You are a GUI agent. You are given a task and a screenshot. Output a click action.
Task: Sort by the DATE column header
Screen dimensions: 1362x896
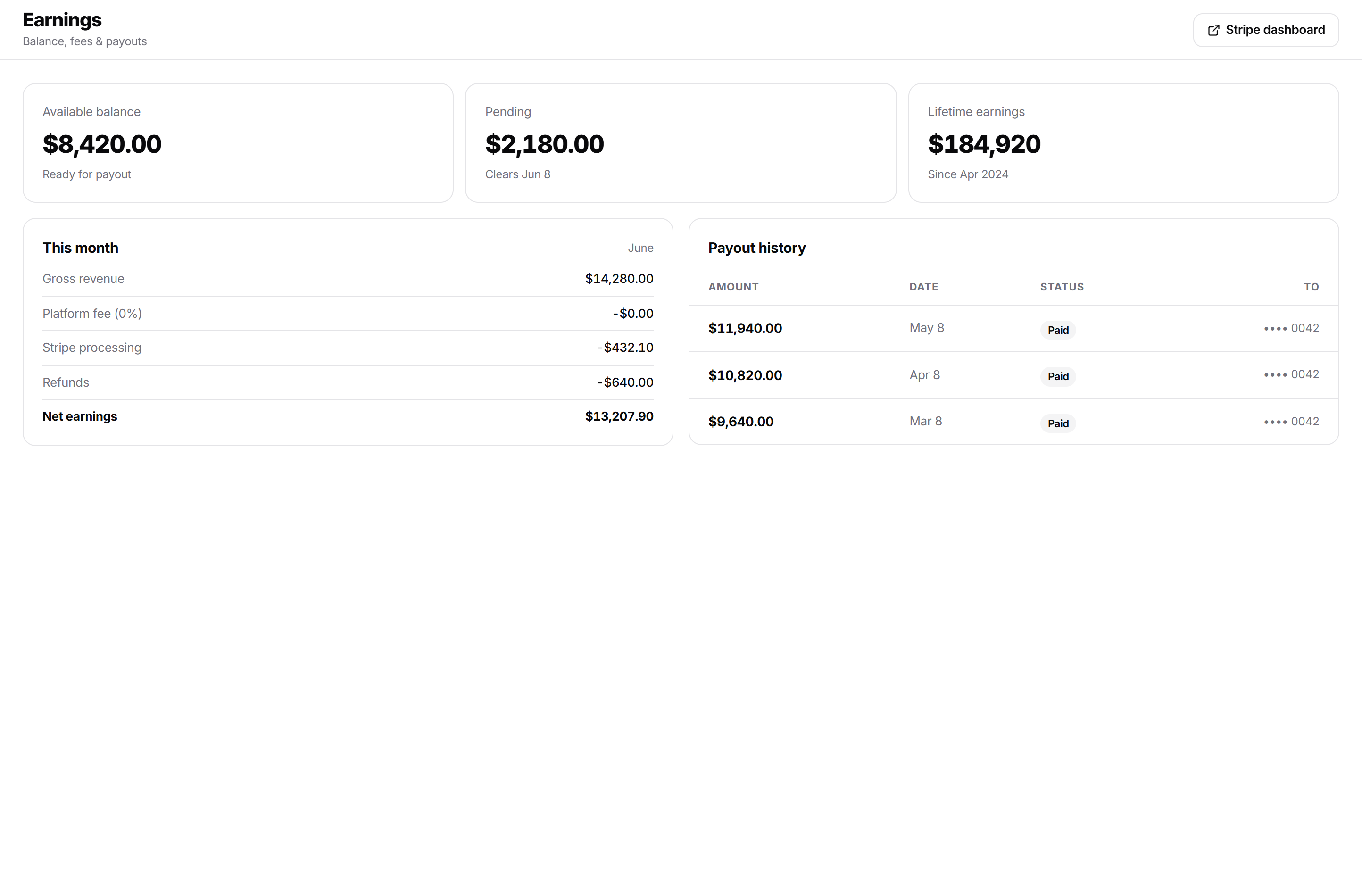pos(924,287)
